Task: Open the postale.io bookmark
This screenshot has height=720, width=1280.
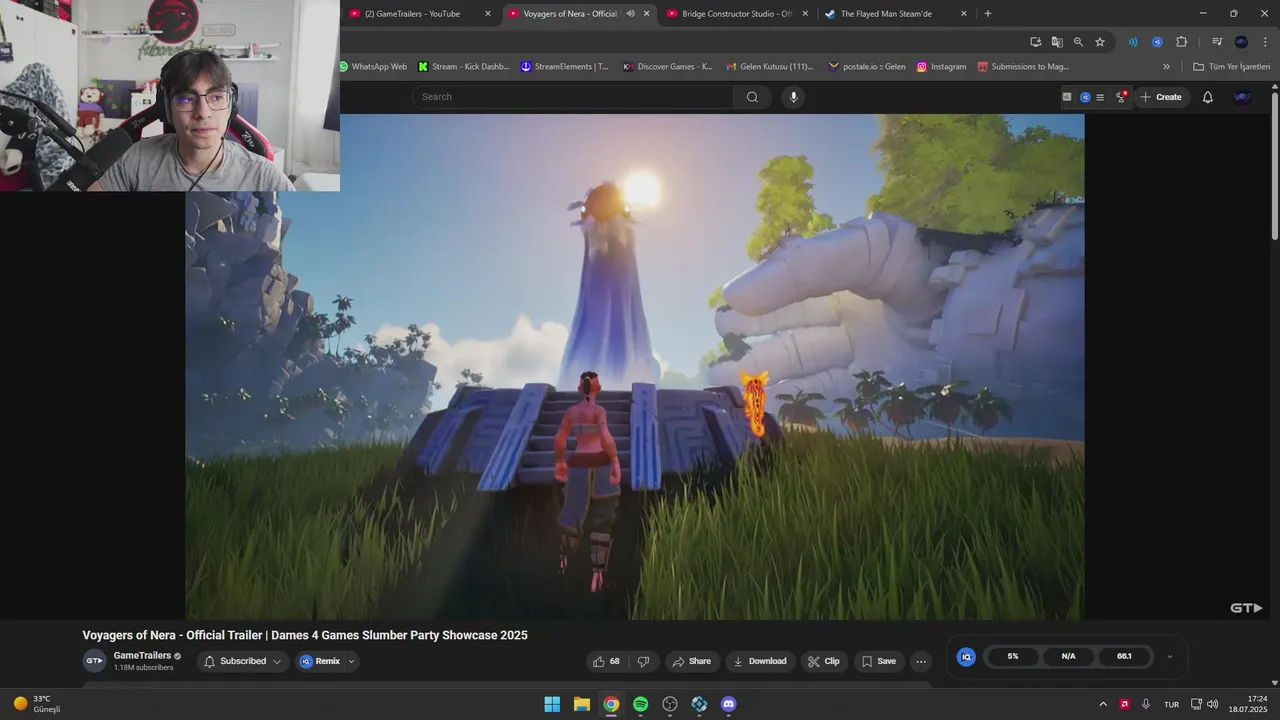Action: point(867,67)
